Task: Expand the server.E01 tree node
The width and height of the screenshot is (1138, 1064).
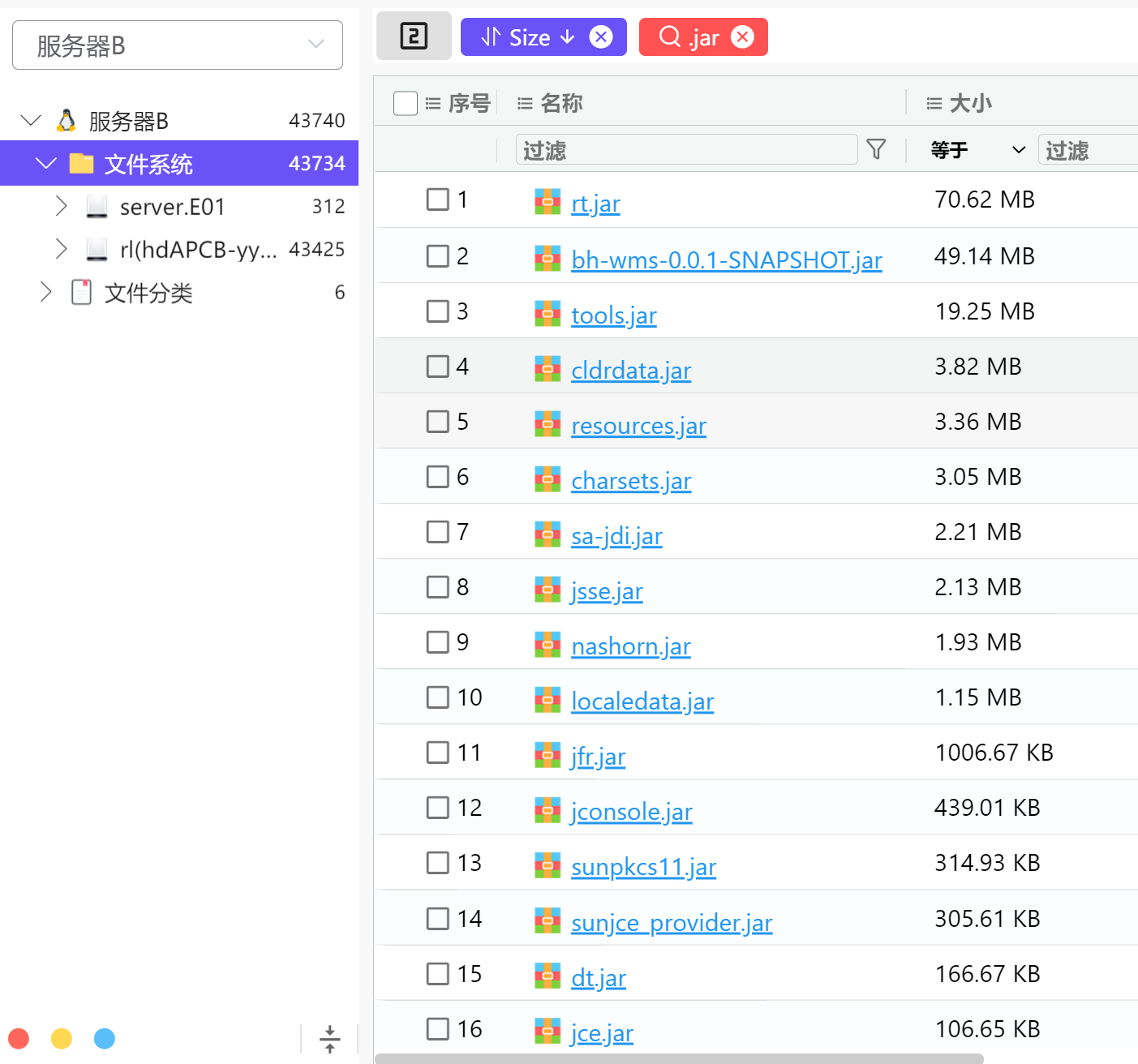Action: pyautogui.click(x=61, y=207)
